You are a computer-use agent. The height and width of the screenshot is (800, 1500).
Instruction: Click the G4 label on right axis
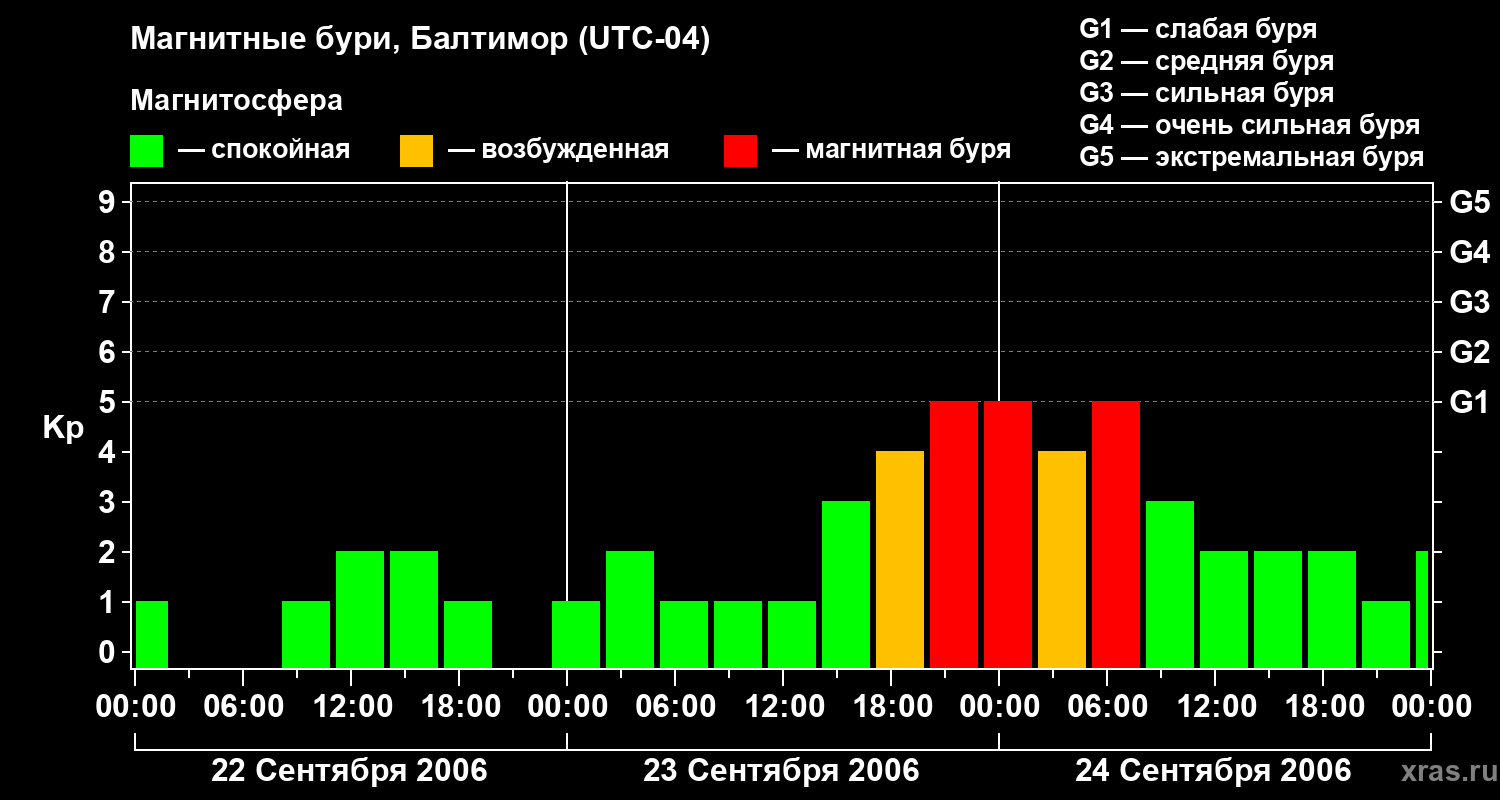point(1469,252)
